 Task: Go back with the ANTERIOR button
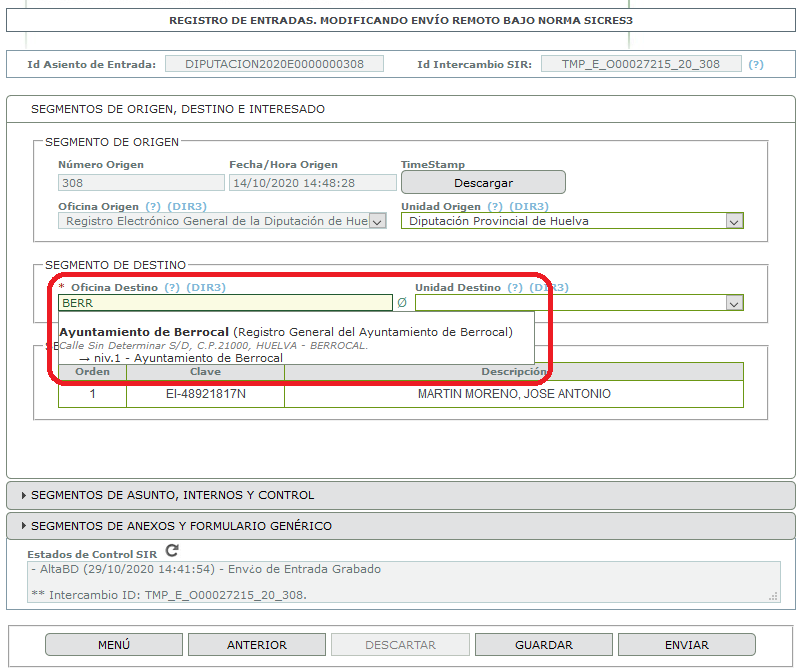(257, 645)
